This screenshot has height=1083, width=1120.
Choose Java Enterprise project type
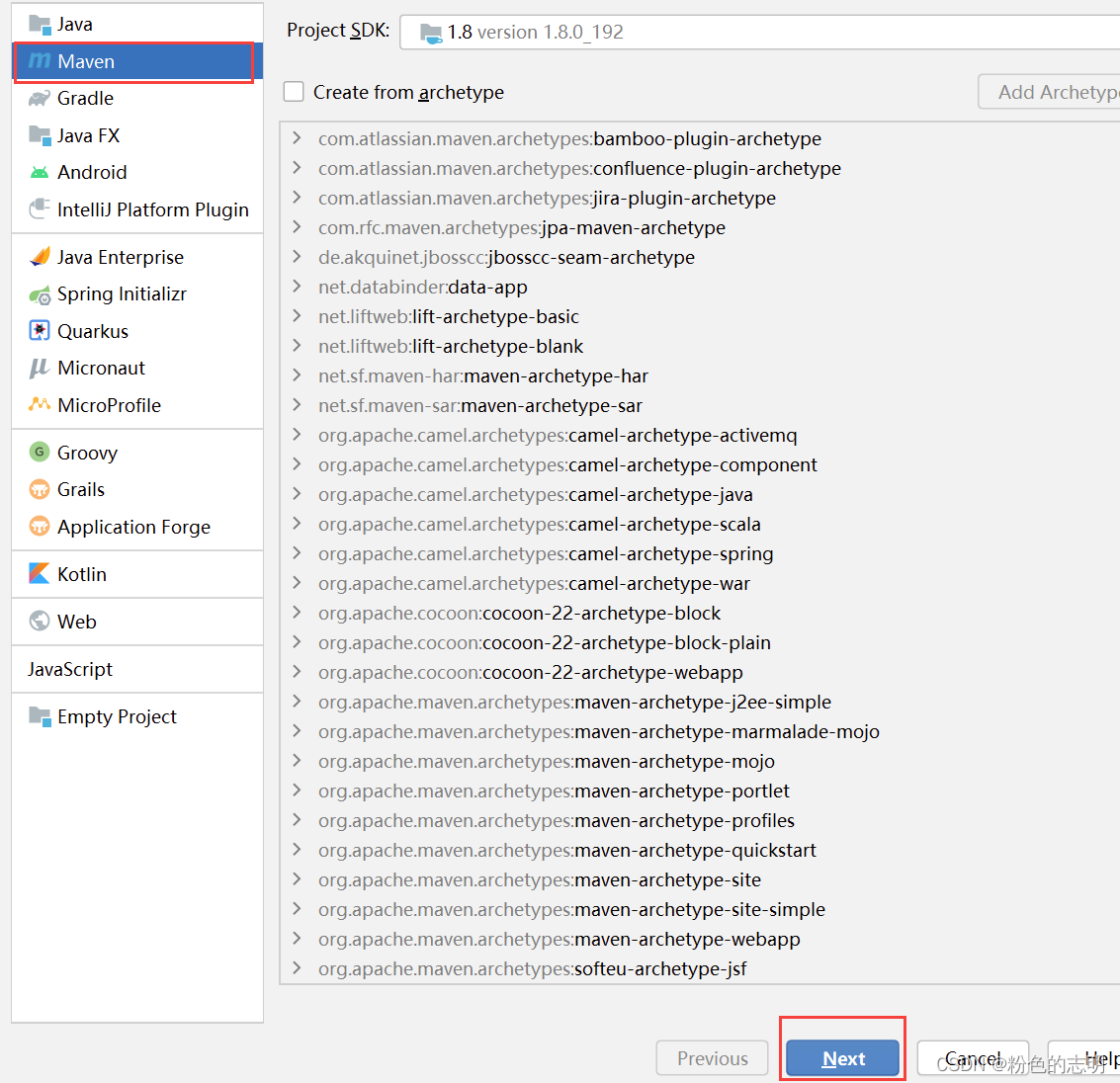coord(137,257)
